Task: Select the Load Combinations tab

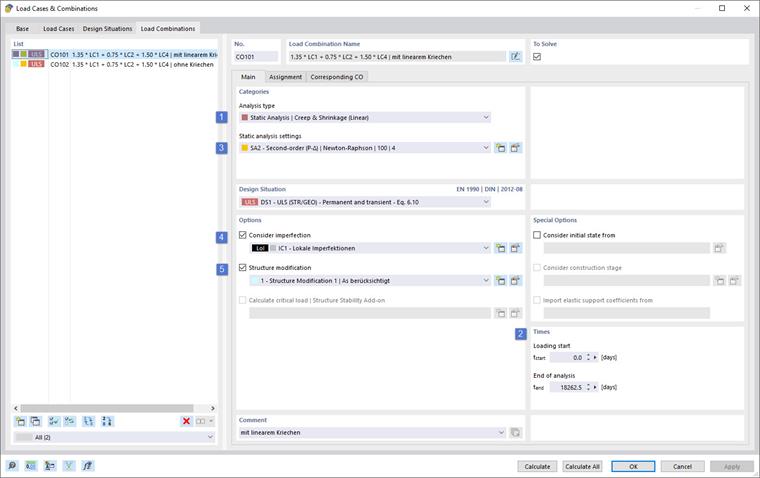Action: (x=168, y=29)
